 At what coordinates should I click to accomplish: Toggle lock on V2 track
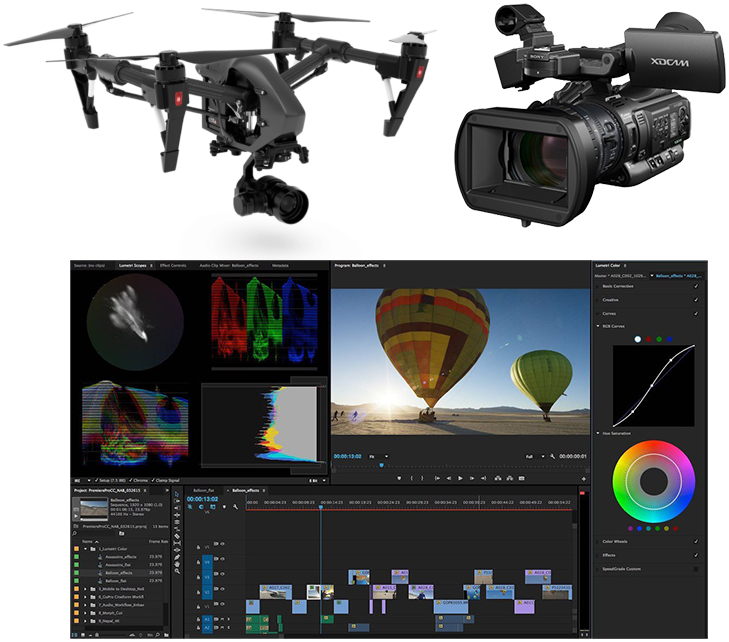click(199, 592)
